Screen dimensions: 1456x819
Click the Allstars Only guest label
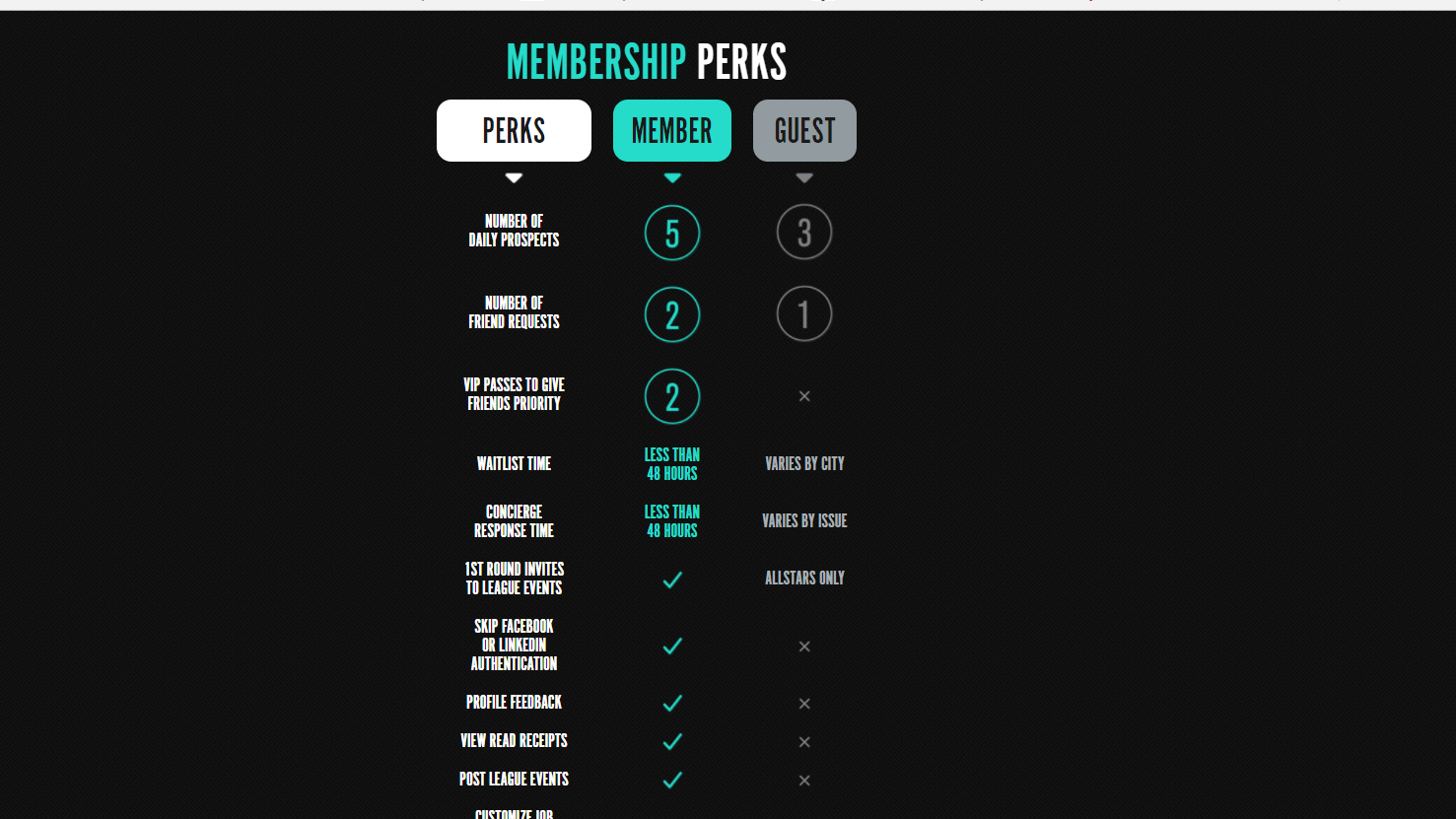pyautogui.click(x=804, y=579)
